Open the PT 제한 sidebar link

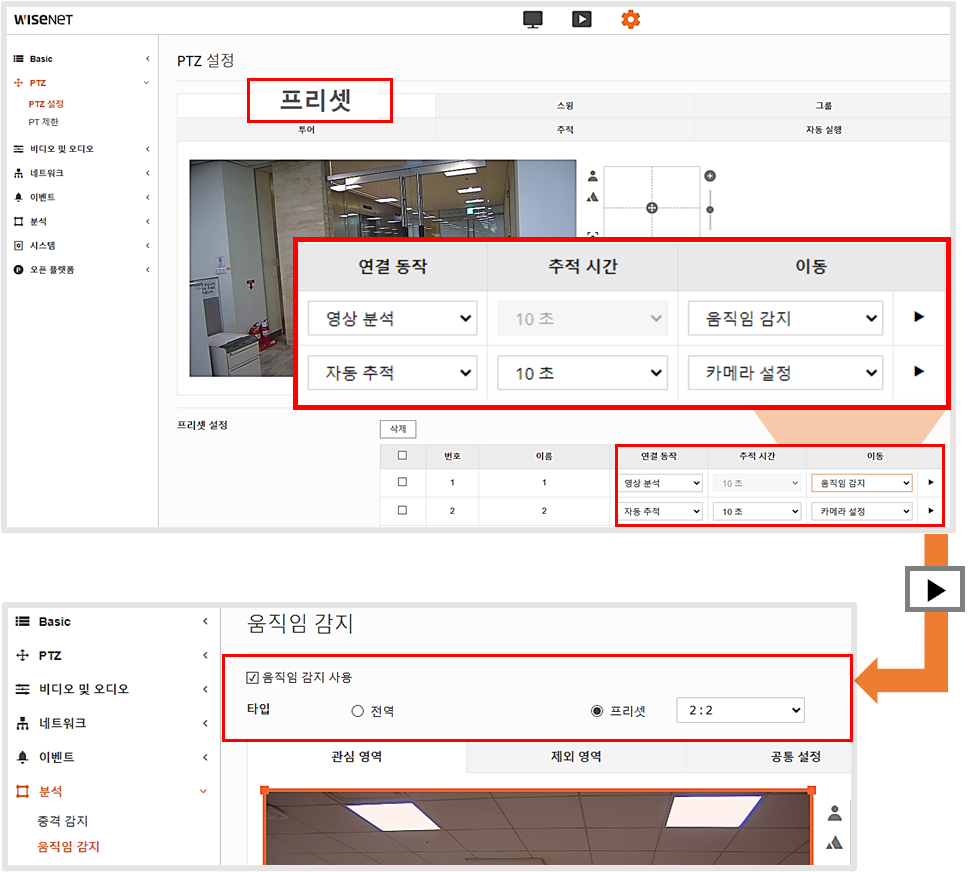pyautogui.click(x=43, y=122)
